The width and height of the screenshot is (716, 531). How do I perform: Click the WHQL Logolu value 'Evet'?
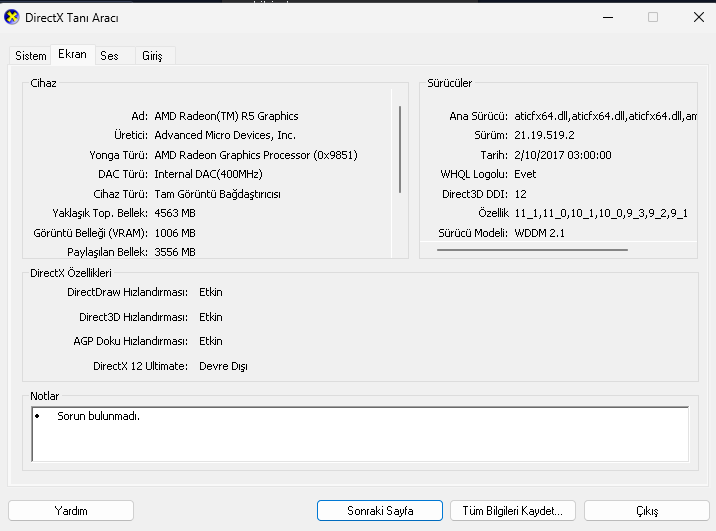525,174
